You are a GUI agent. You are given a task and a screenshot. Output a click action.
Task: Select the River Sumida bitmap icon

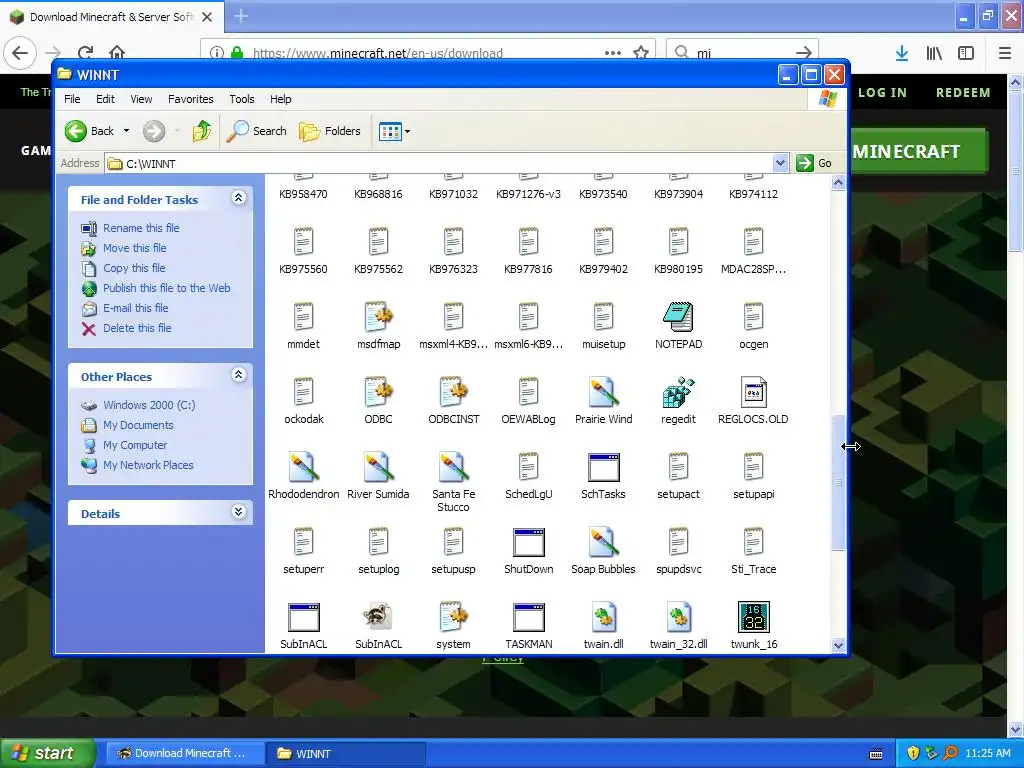378,467
